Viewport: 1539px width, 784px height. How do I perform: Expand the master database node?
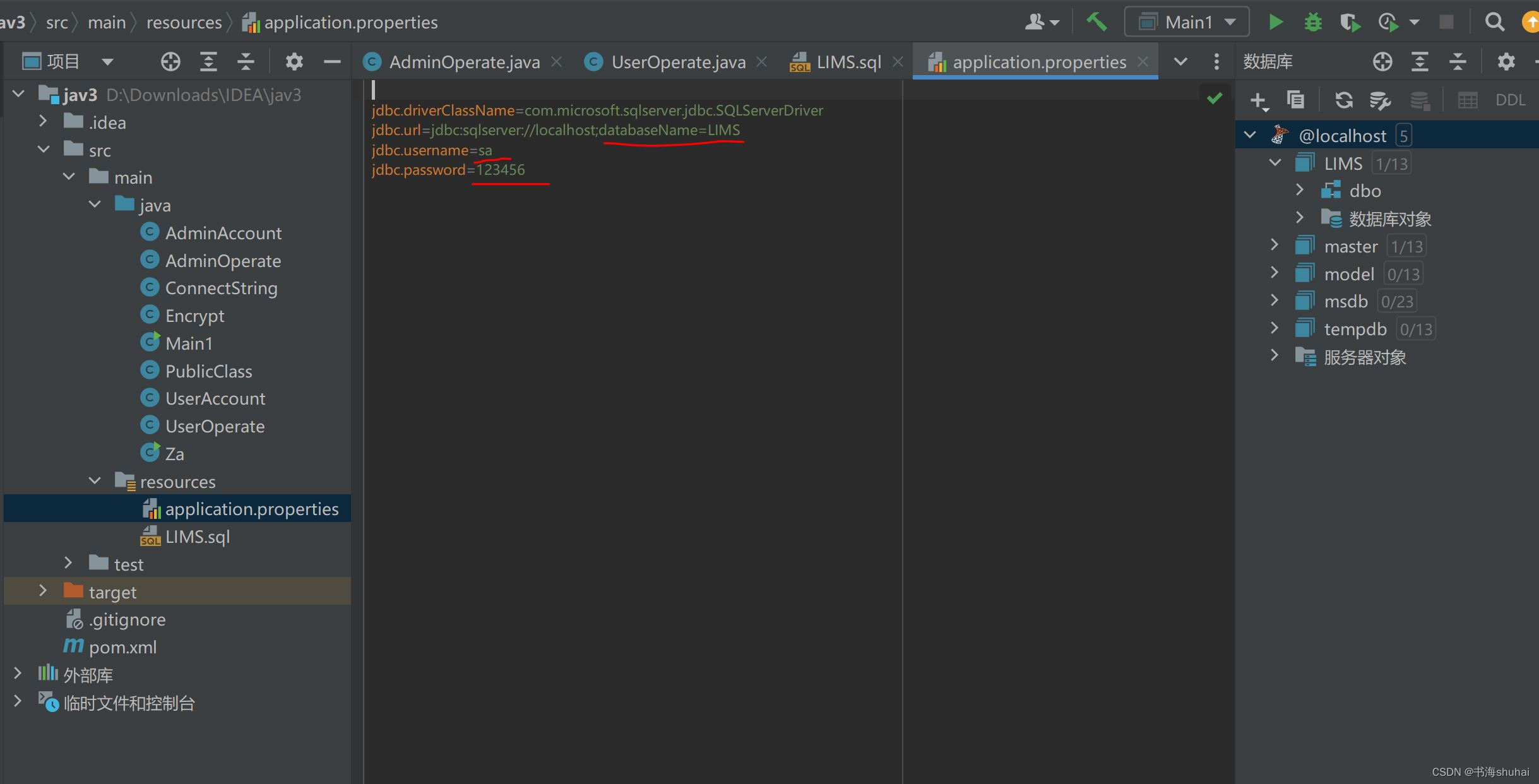click(x=1275, y=245)
